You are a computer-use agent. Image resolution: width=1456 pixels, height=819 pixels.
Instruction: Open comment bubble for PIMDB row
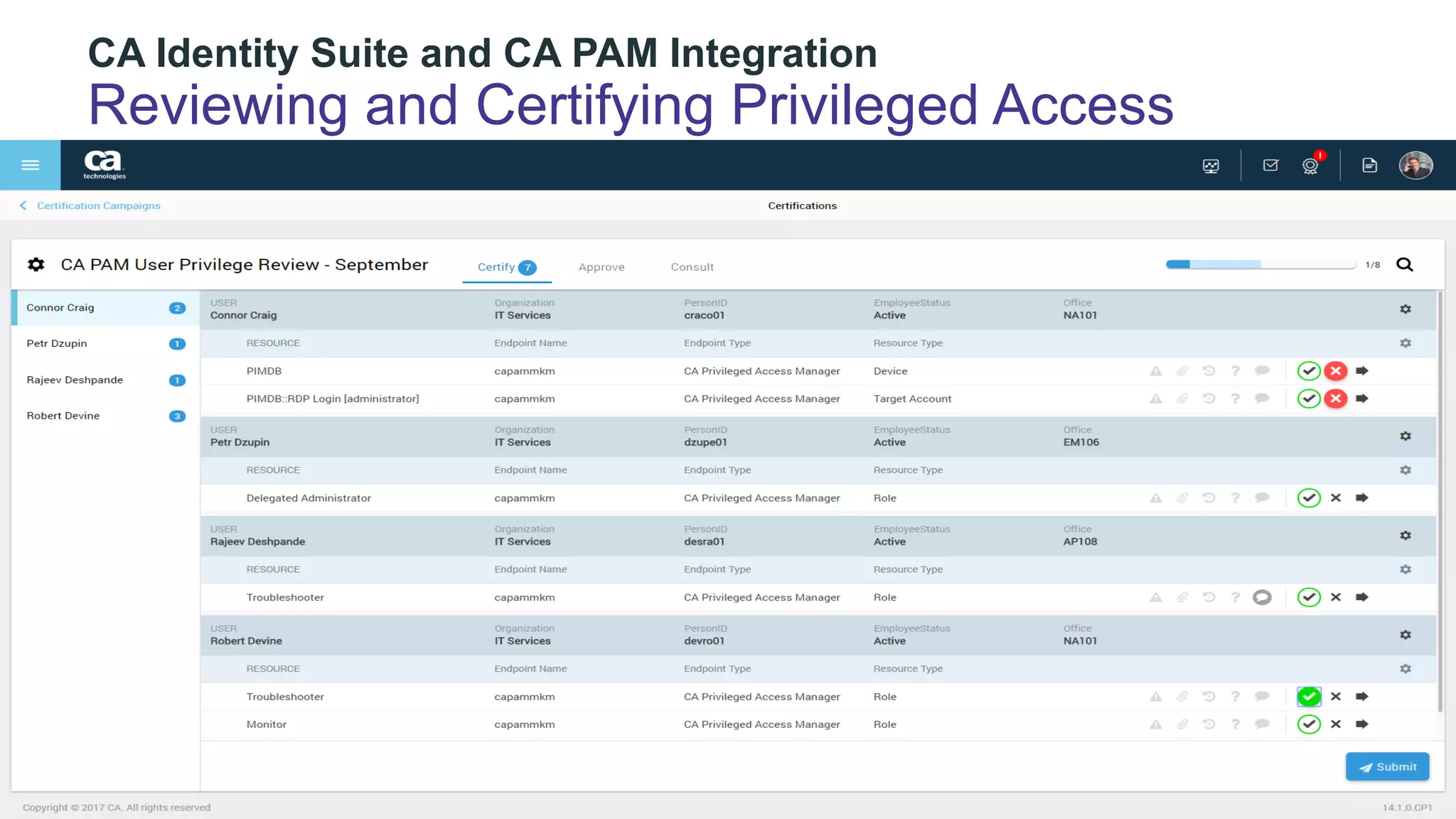[1262, 371]
